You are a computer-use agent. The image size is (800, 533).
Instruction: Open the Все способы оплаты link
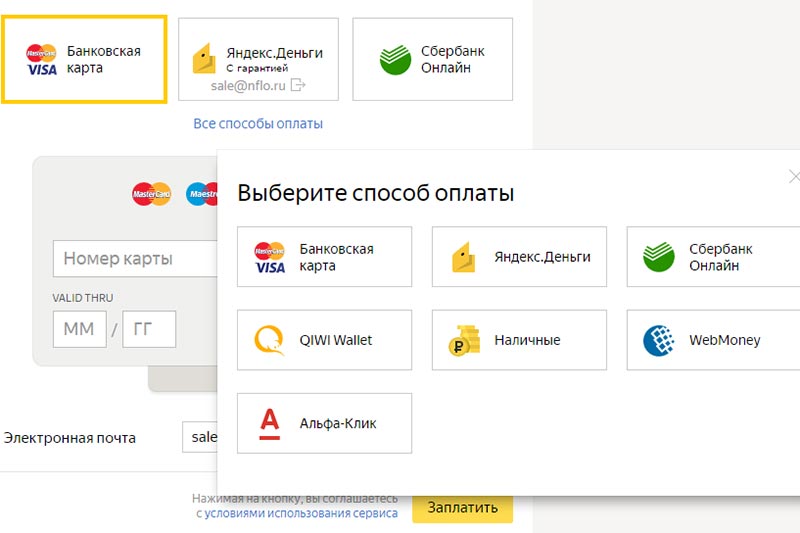[x=258, y=123]
